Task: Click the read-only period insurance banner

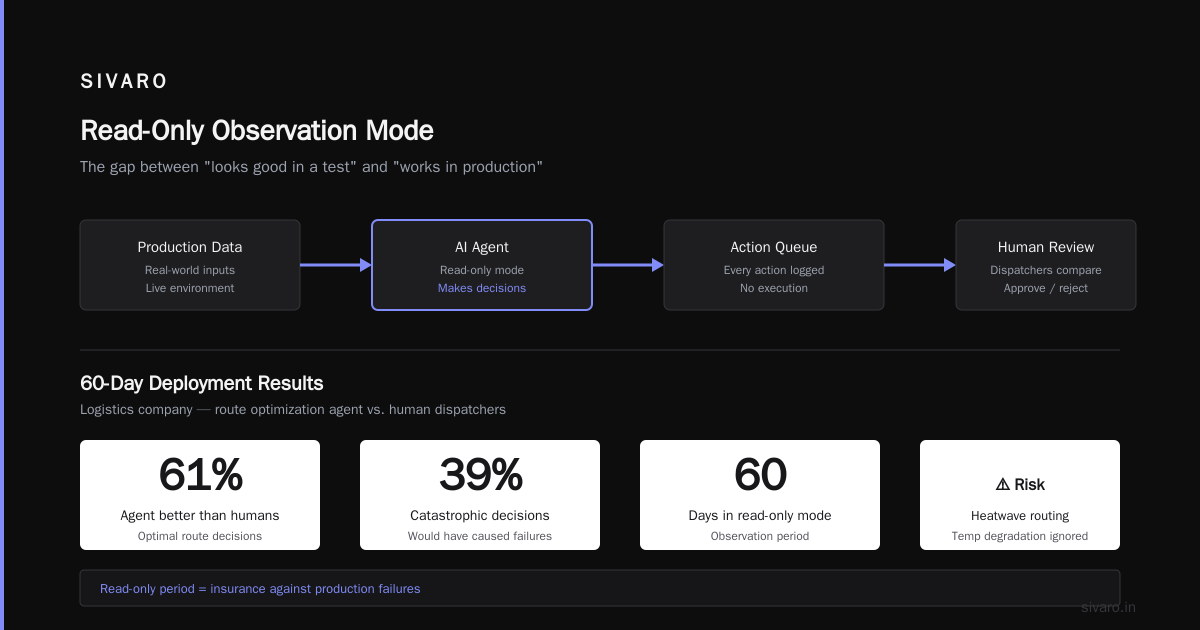Action: tap(600, 588)
